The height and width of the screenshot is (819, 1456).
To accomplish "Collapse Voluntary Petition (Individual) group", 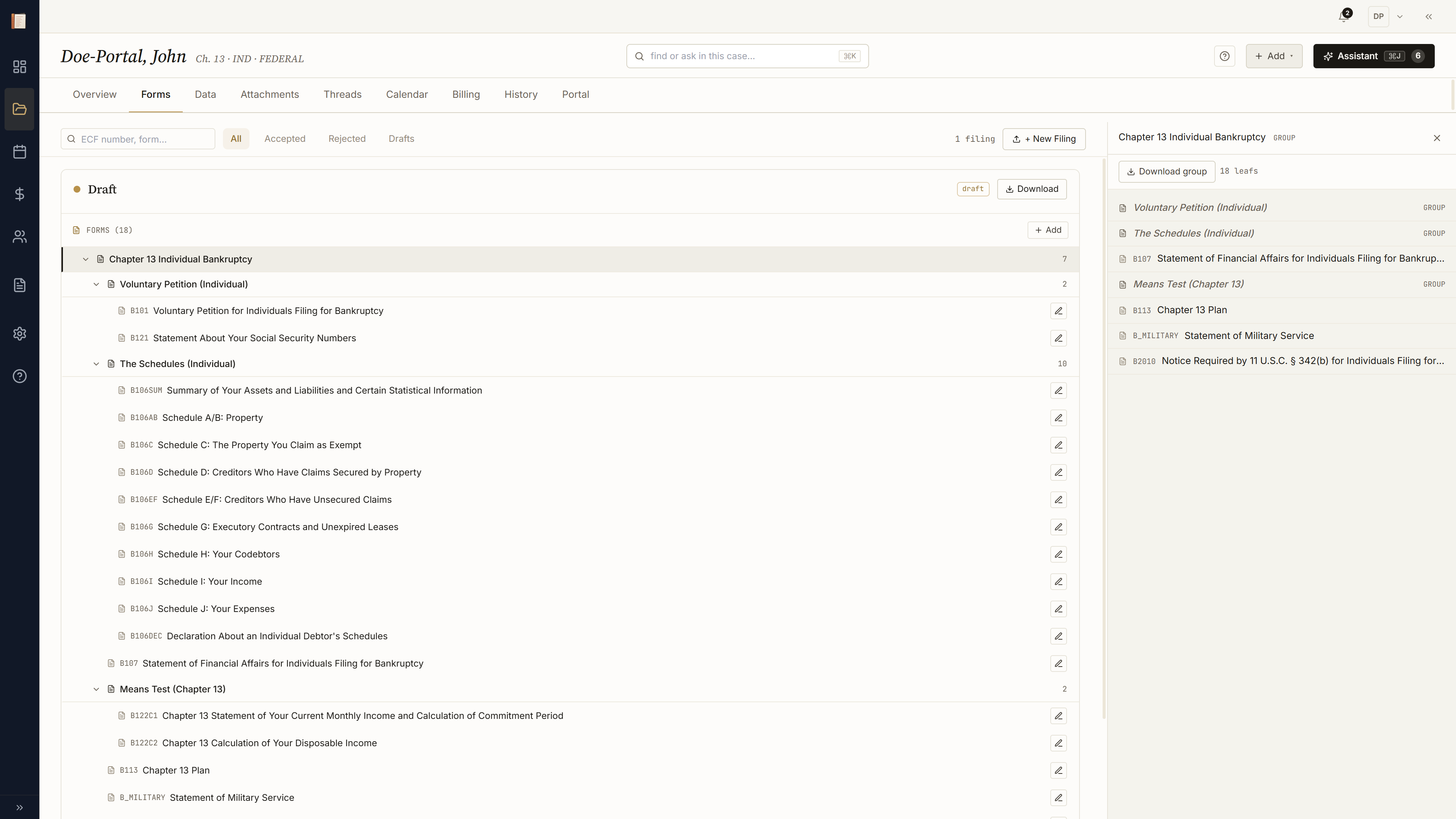I will coord(96,284).
